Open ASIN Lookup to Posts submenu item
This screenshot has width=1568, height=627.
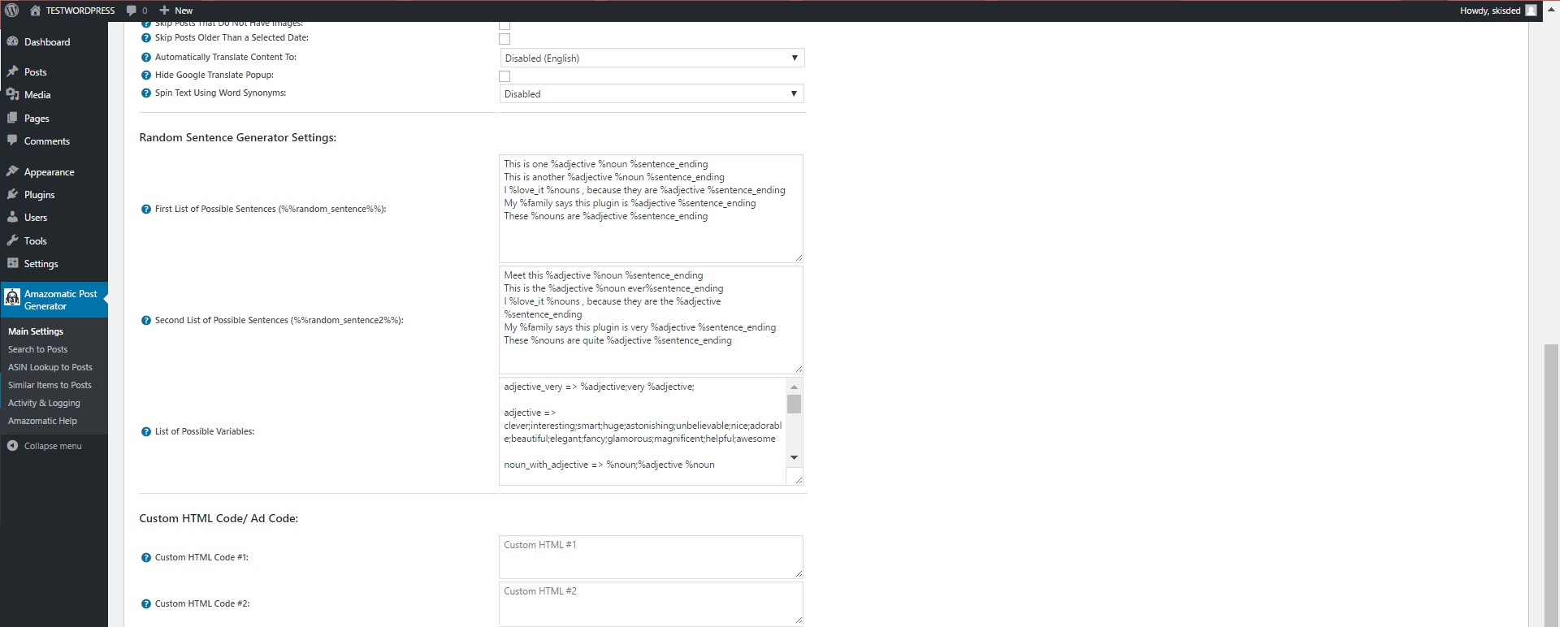50,367
